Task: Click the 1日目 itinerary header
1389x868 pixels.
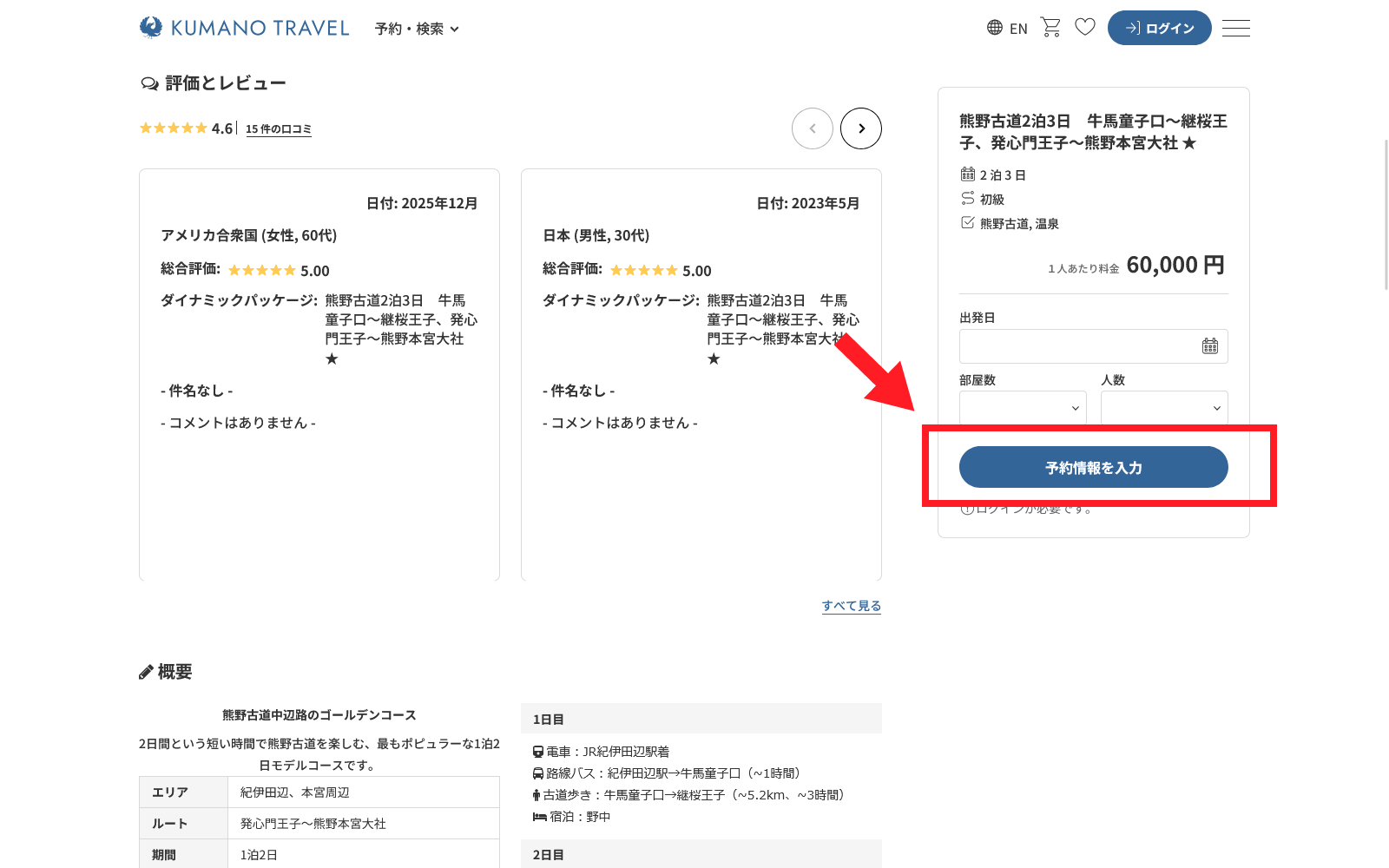Action: coord(701,719)
